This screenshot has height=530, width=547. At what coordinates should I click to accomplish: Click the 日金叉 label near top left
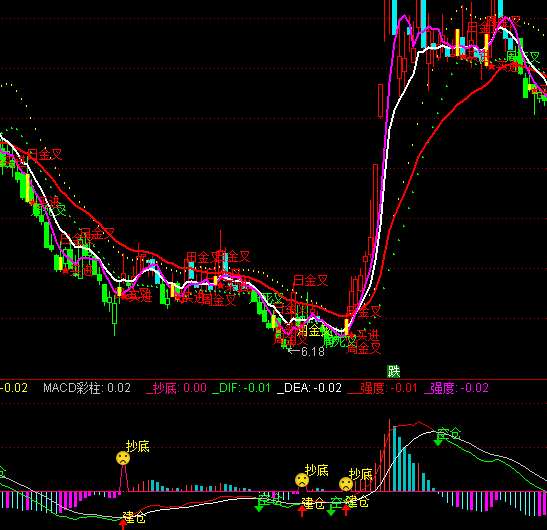click(45, 155)
